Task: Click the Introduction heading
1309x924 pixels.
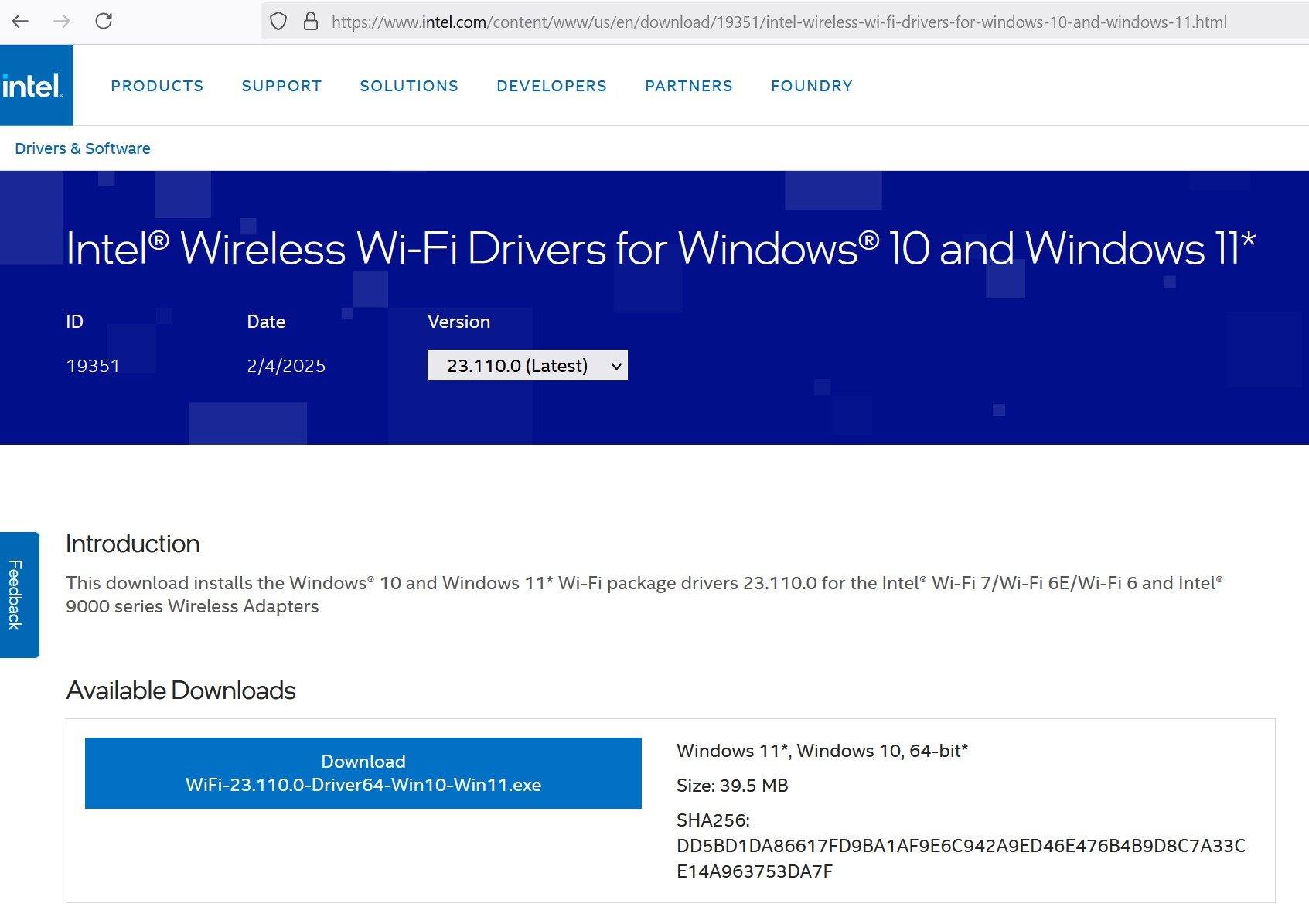Action: coord(133,544)
